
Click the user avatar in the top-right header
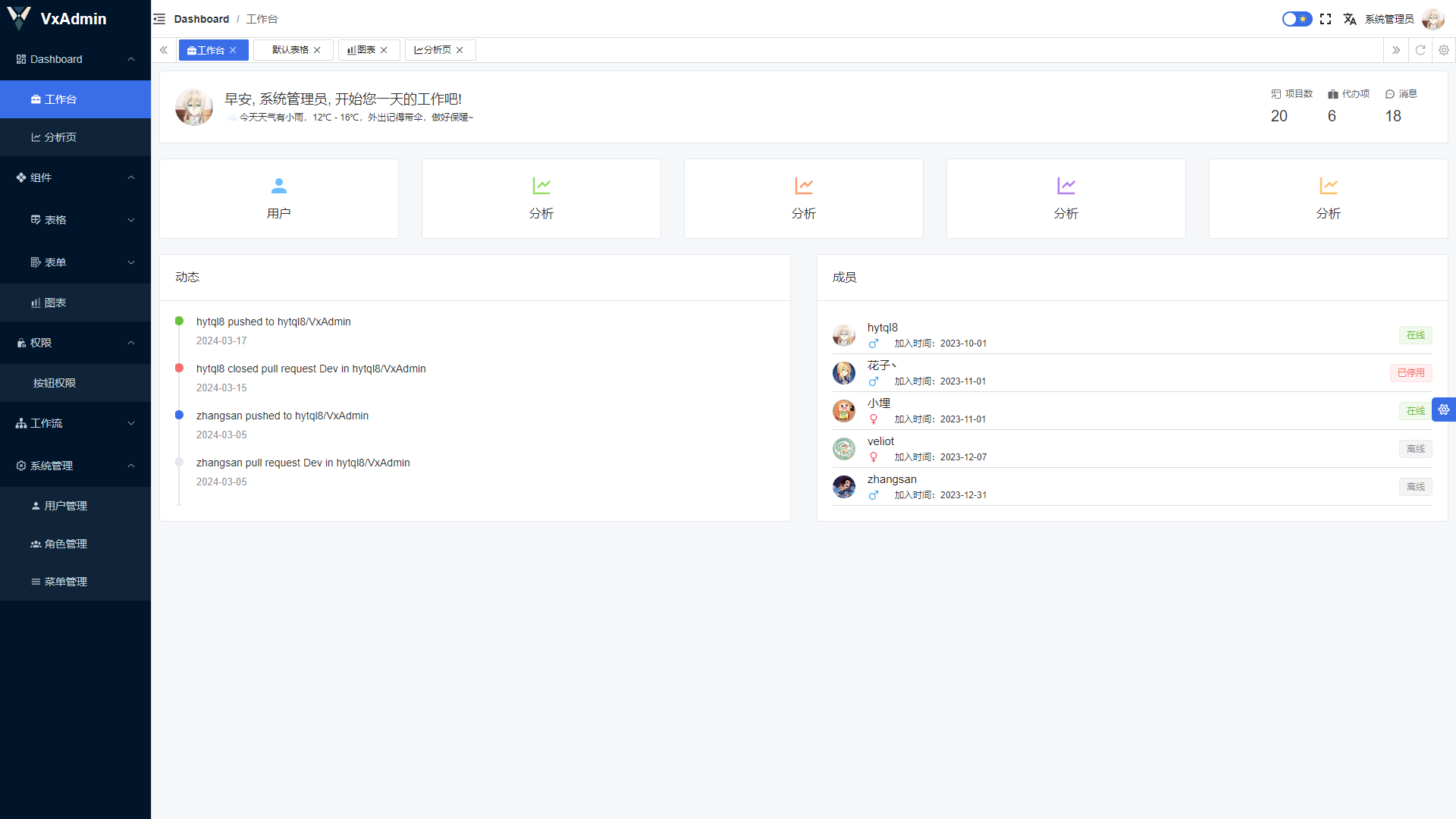(x=1432, y=19)
